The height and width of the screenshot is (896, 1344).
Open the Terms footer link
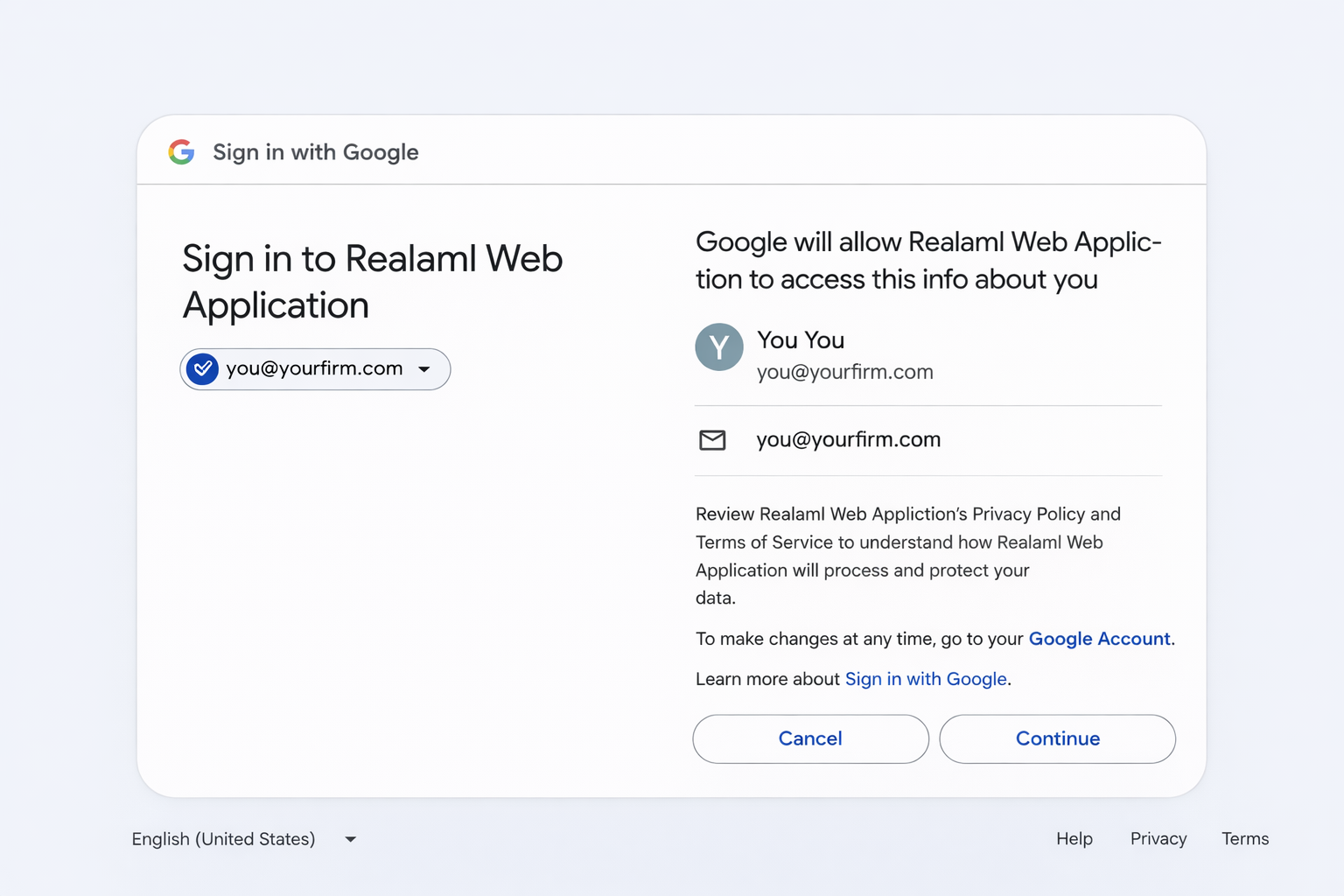point(1244,839)
